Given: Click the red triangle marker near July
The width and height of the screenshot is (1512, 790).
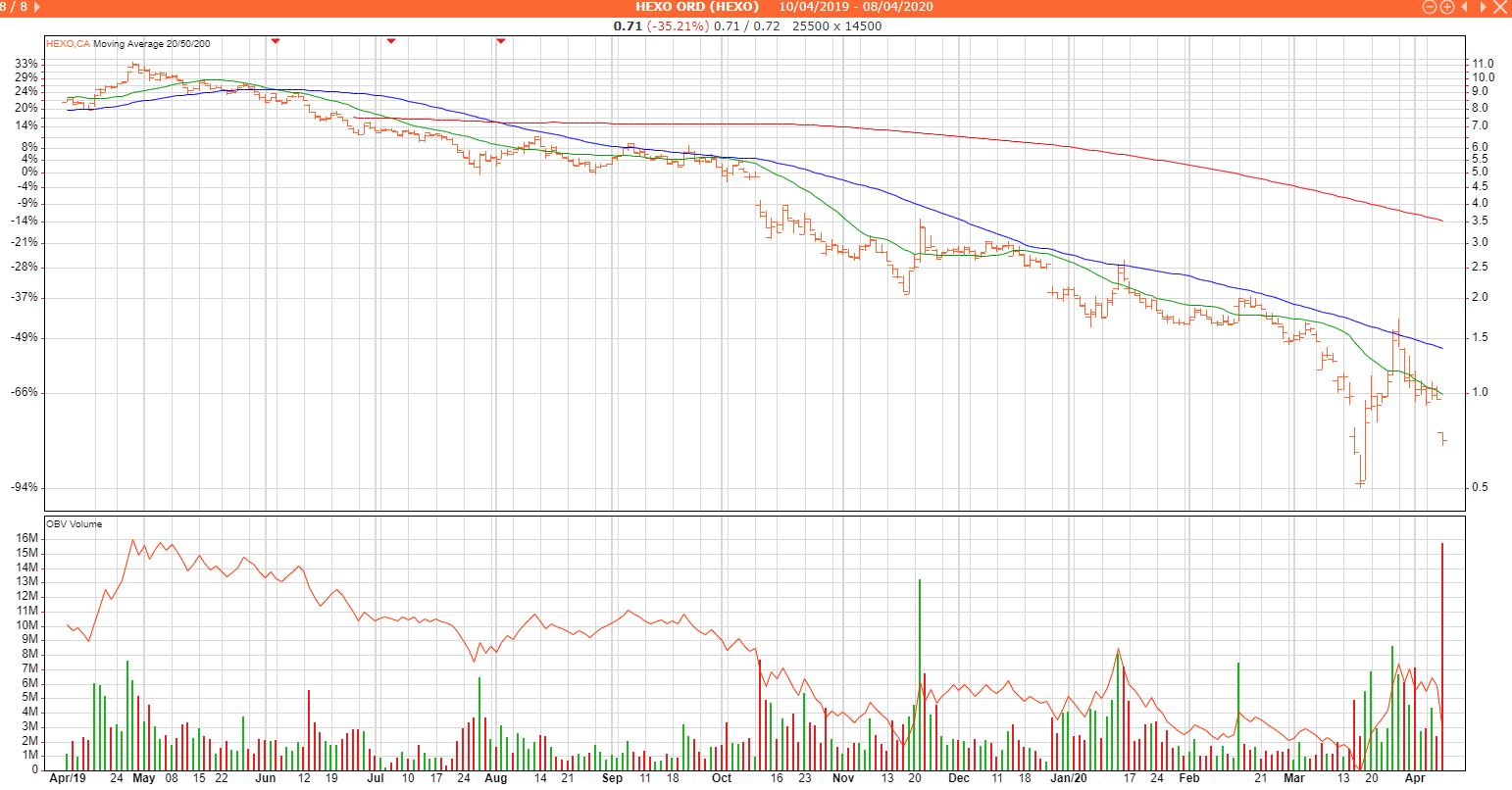Looking at the screenshot, I should click(391, 41).
